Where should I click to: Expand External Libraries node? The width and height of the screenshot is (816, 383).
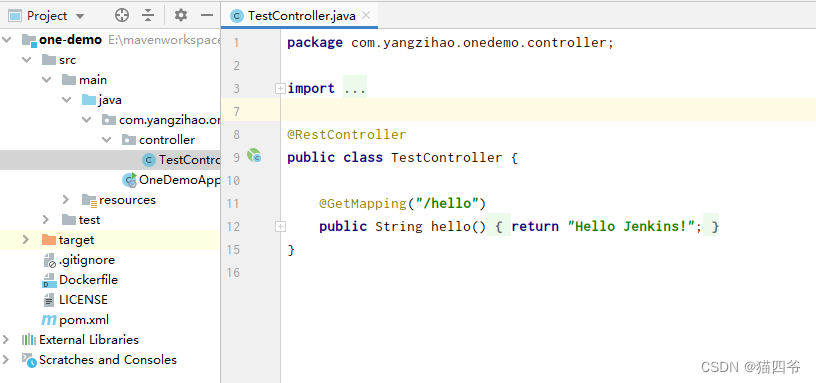[x=6, y=340]
